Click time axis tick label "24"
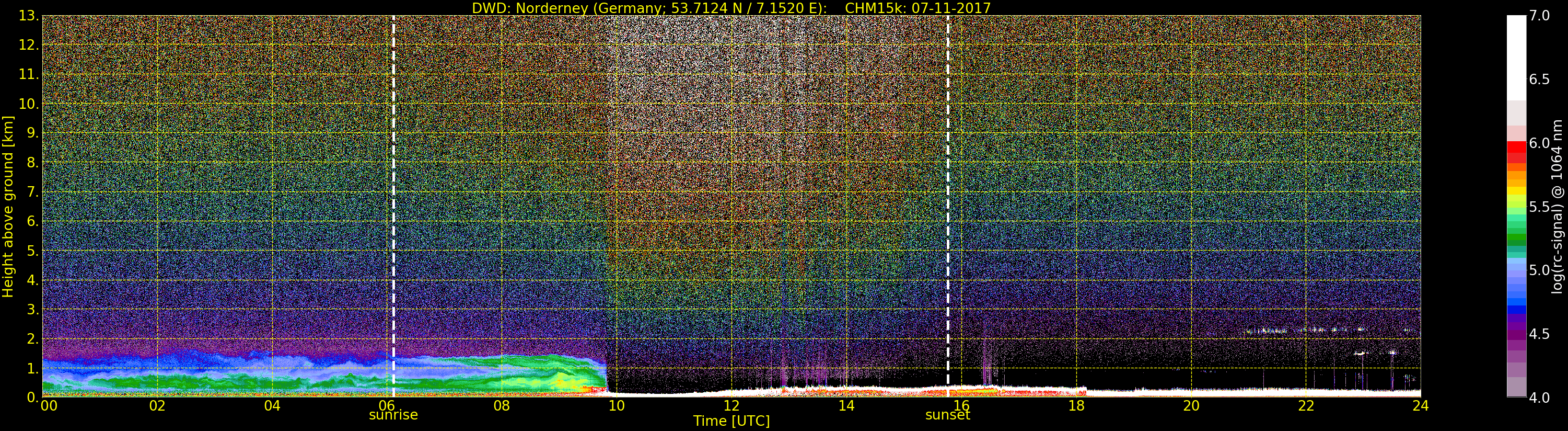 tap(1421, 405)
